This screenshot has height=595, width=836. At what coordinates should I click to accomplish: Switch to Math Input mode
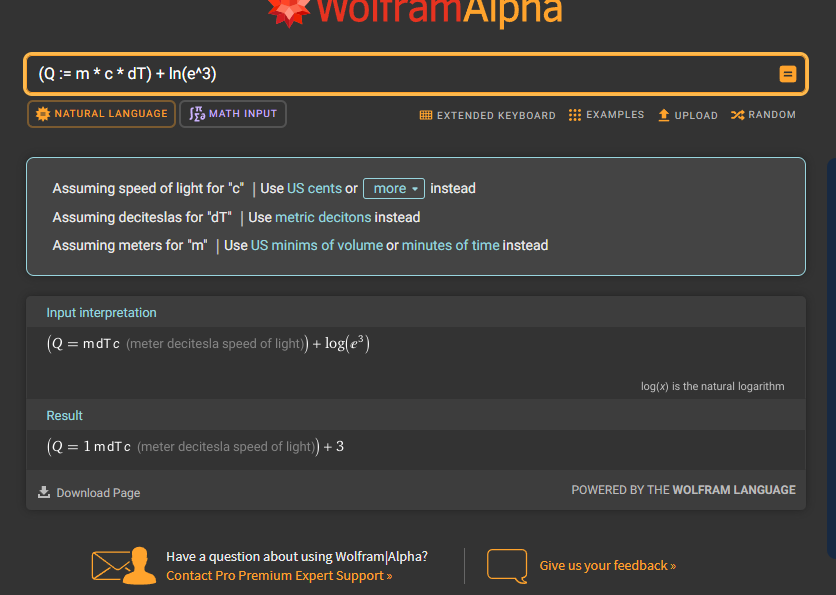233,114
